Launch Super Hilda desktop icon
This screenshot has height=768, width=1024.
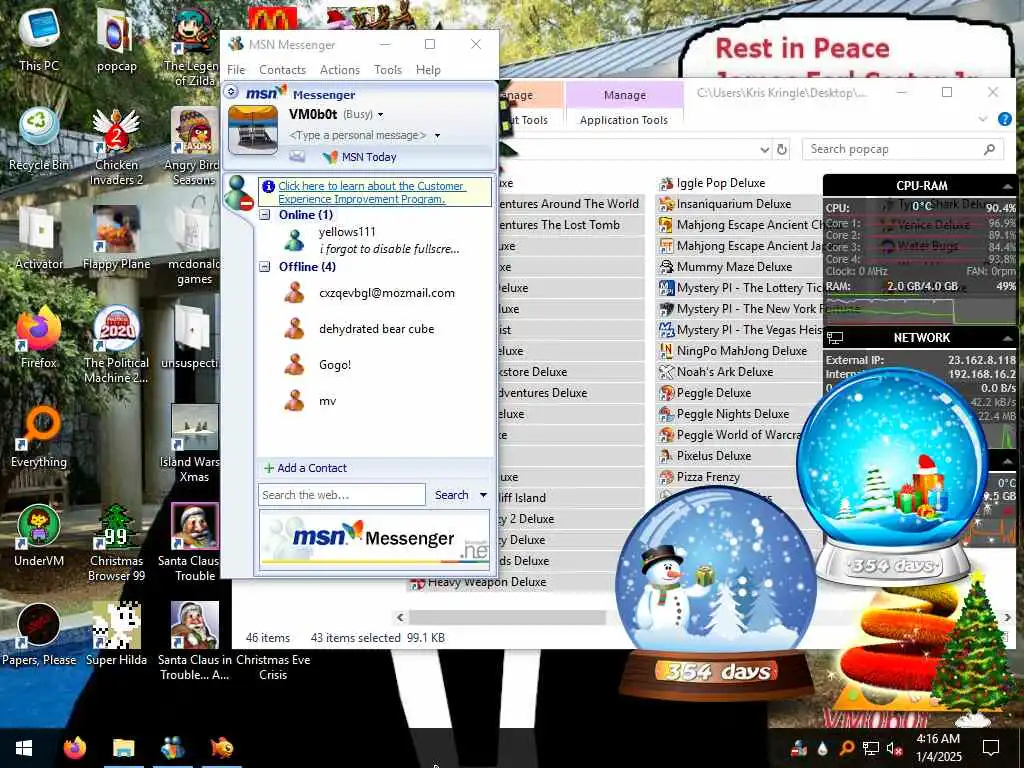pyautogui.click(x=116, y=635)
